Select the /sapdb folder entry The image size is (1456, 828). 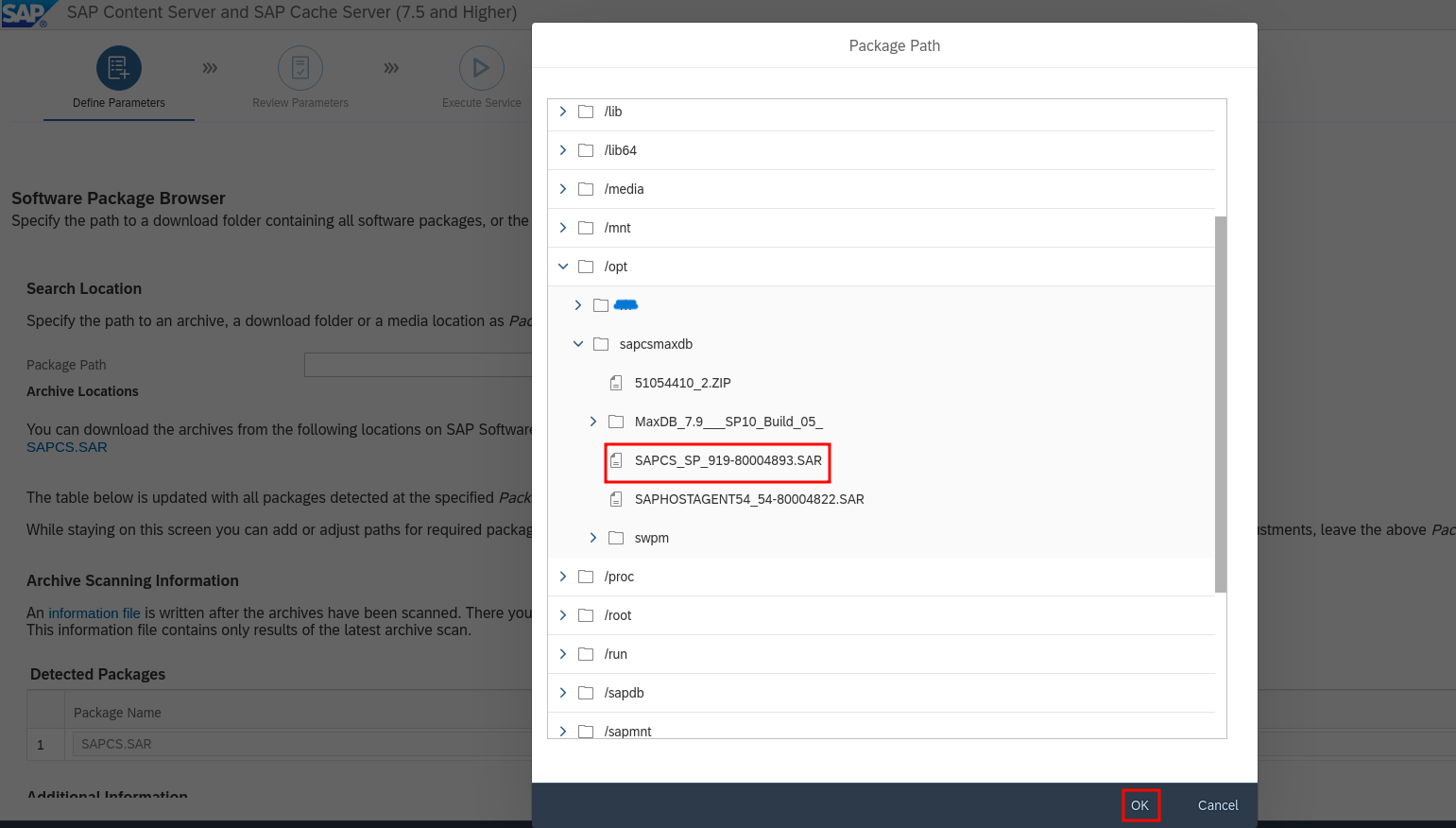pyautogui.click(x=624, y=693)
